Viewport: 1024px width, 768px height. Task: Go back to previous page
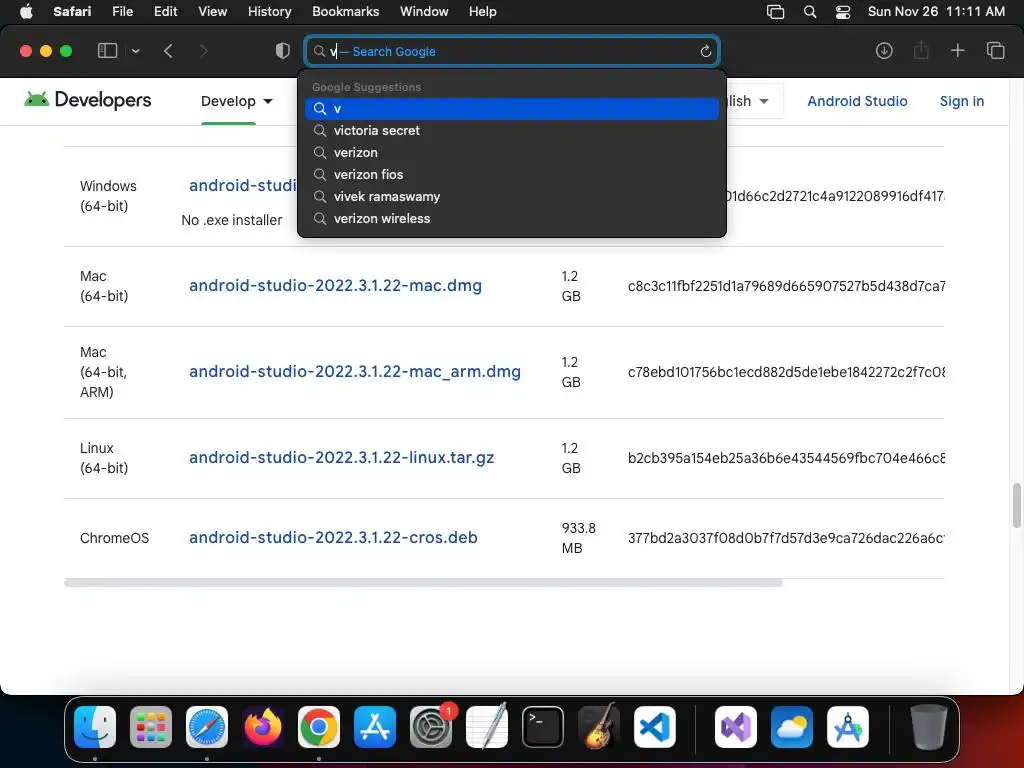click(x=168, y=51)
